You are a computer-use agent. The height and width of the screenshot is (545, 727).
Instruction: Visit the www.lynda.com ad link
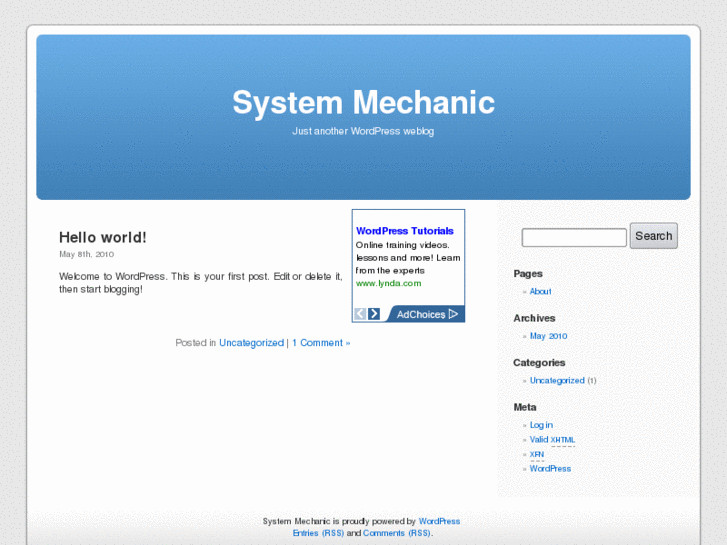(x=388, y=283)
